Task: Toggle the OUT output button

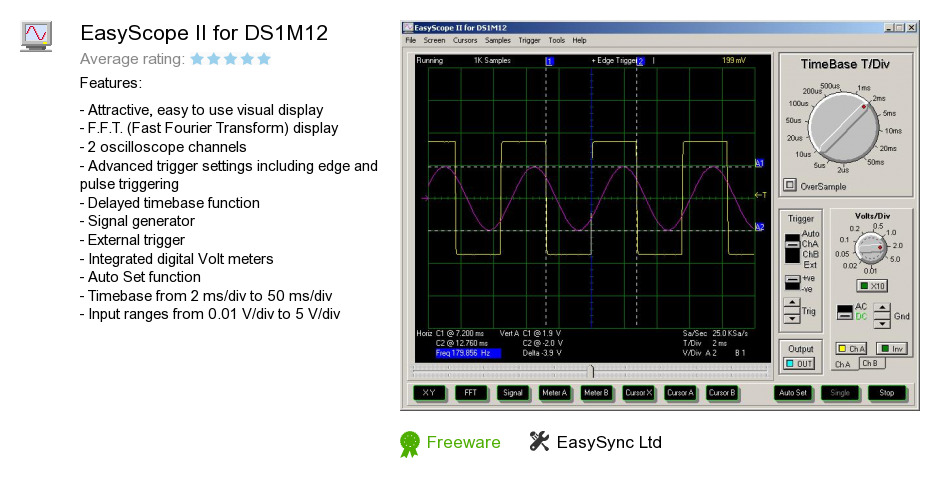Action: click(x=800, y=363)
